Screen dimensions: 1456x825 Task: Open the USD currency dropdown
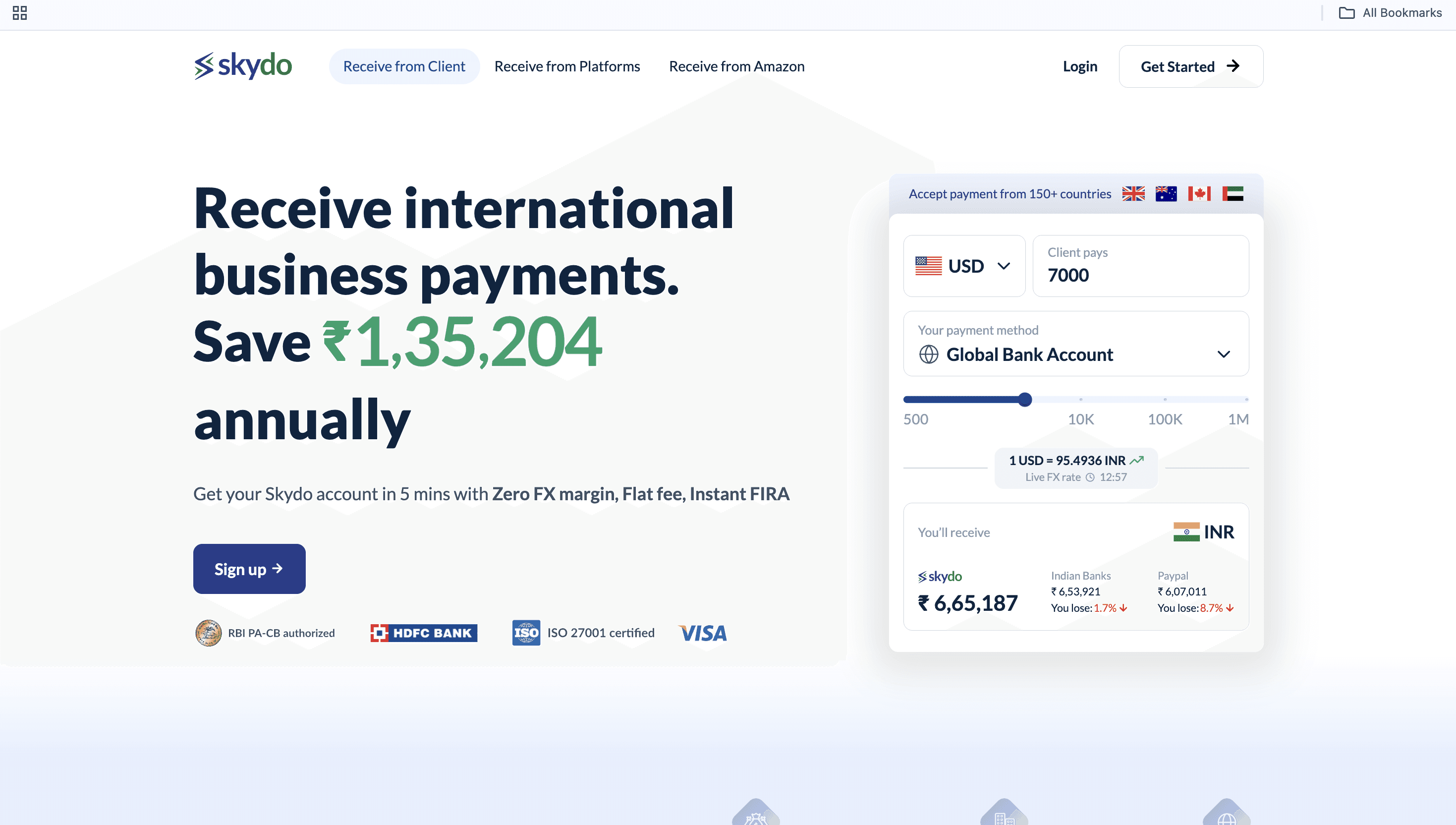click(x=964, y=266)
